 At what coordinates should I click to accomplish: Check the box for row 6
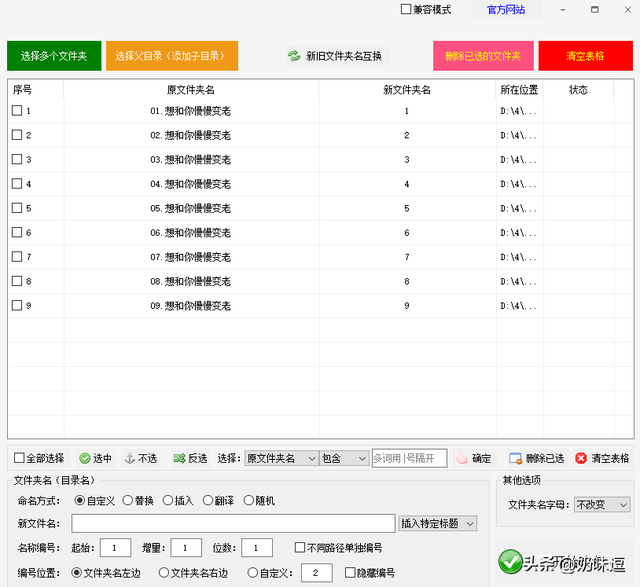click(17, 232)
